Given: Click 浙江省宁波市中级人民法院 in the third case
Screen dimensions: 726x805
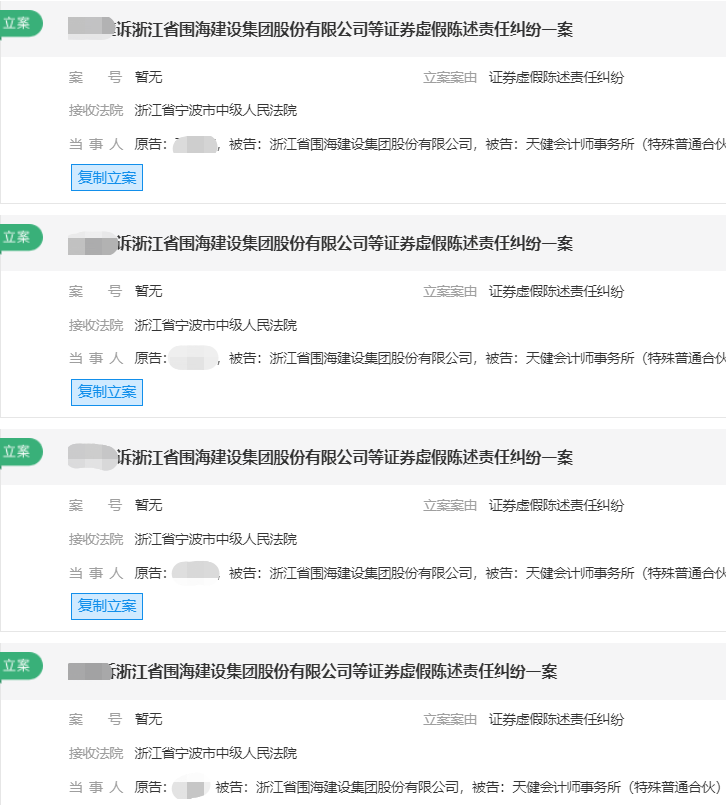Looking at the screenshot, I should tap(216, 539).
